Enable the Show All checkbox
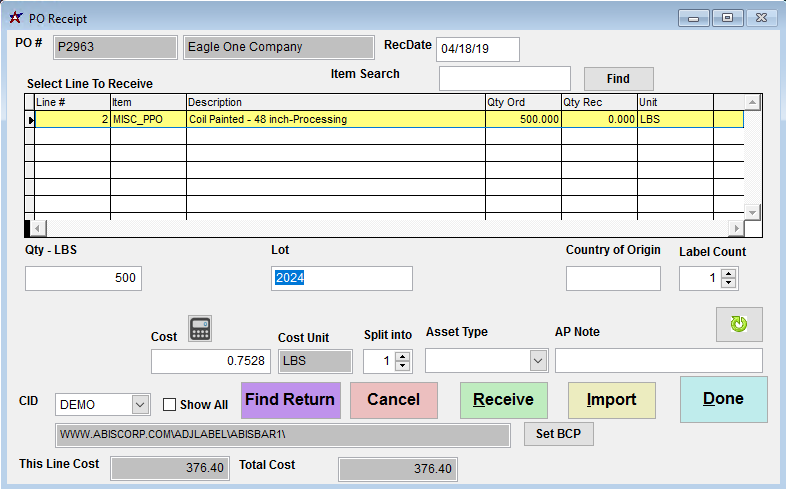 click(170, 405)
